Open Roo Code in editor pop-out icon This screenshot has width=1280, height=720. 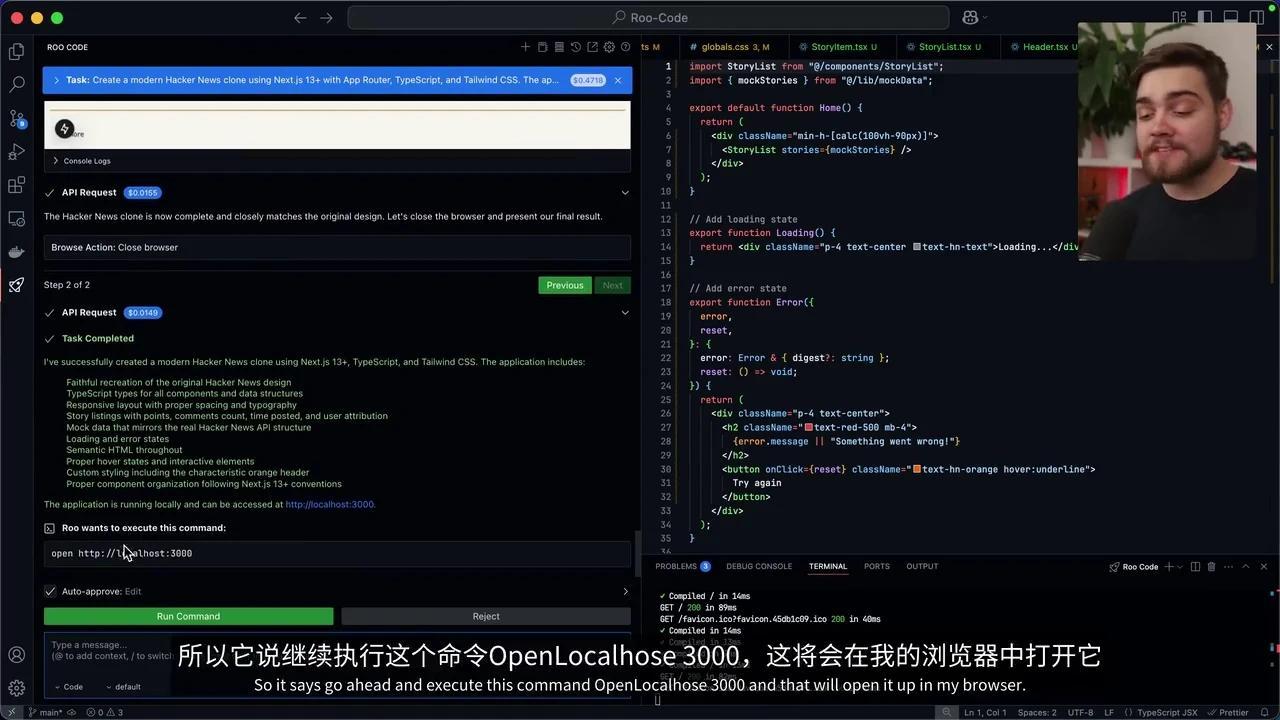pyautogui.click(x=592, y=47)
